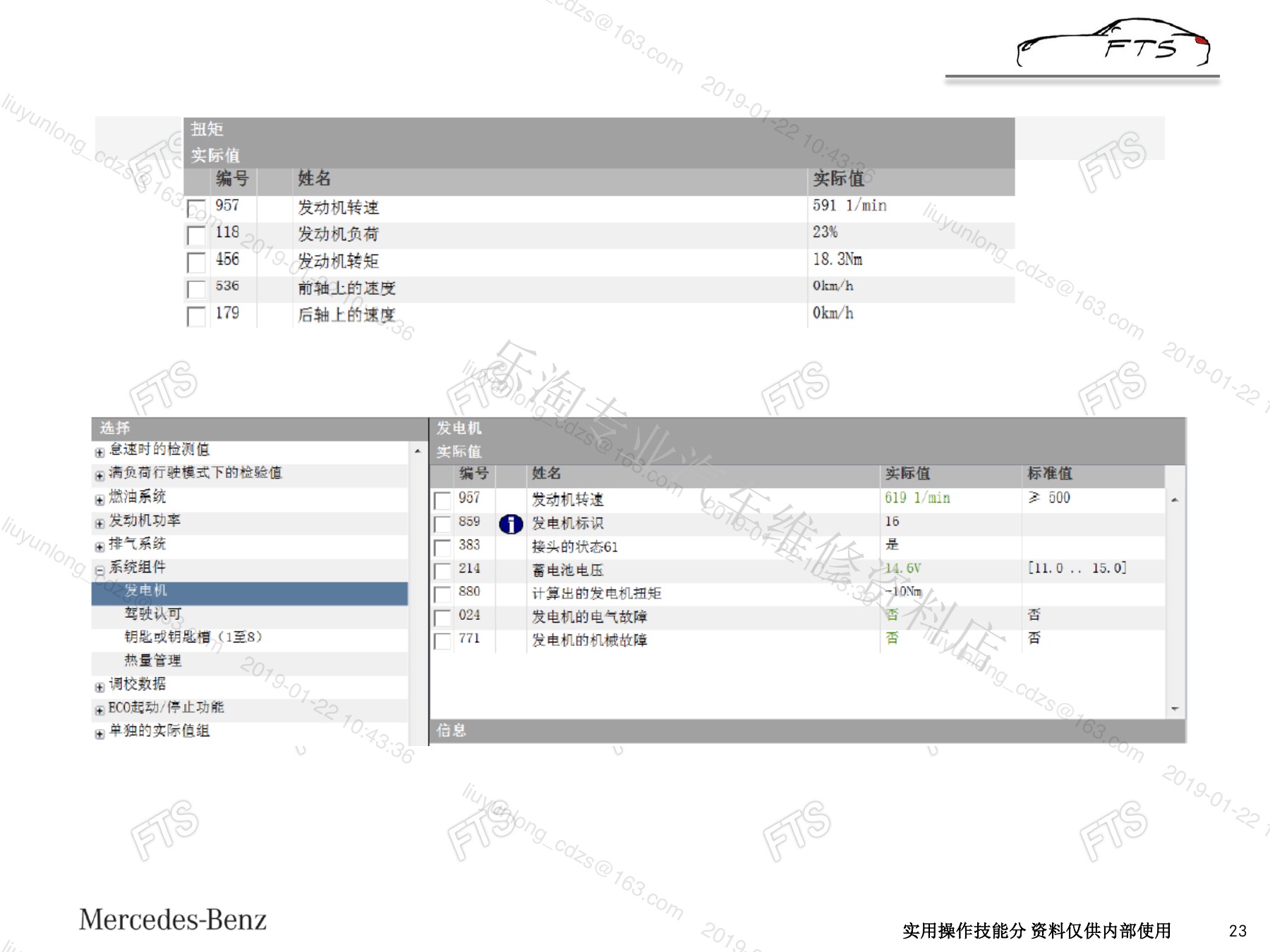Tick checkbox for row 859 发电机标识

(442, 524)
